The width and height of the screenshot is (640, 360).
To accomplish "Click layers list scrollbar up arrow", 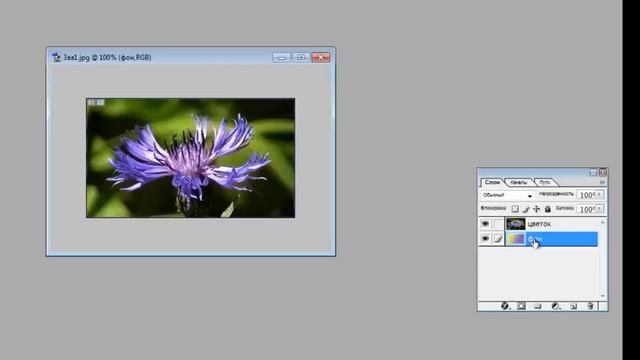I will [602, 222].
